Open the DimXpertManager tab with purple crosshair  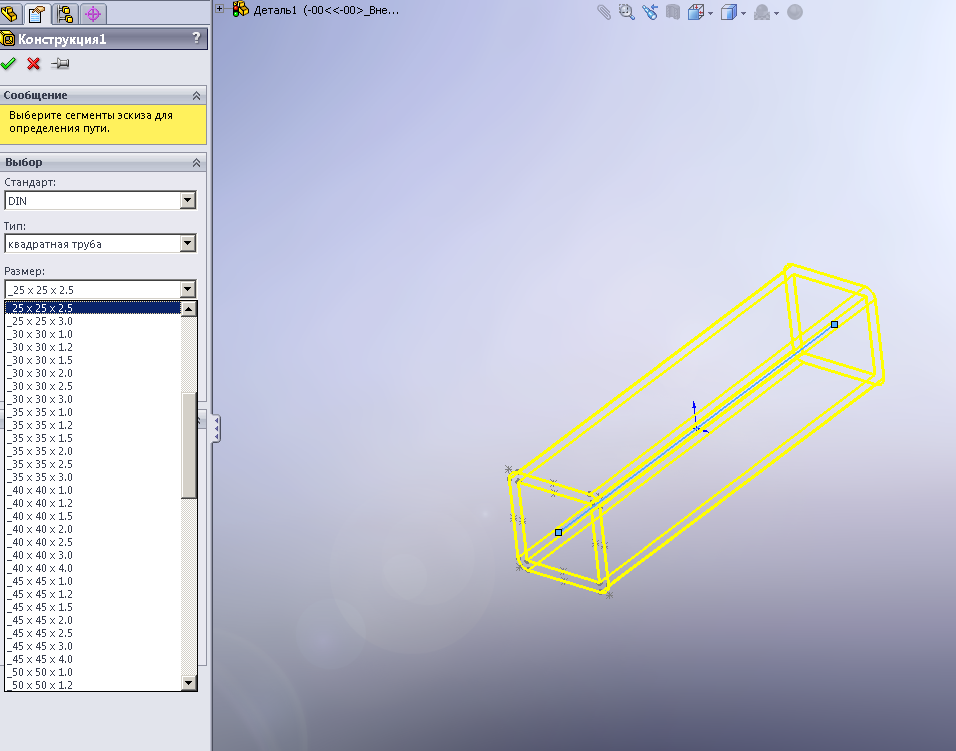tap(92, 13)
